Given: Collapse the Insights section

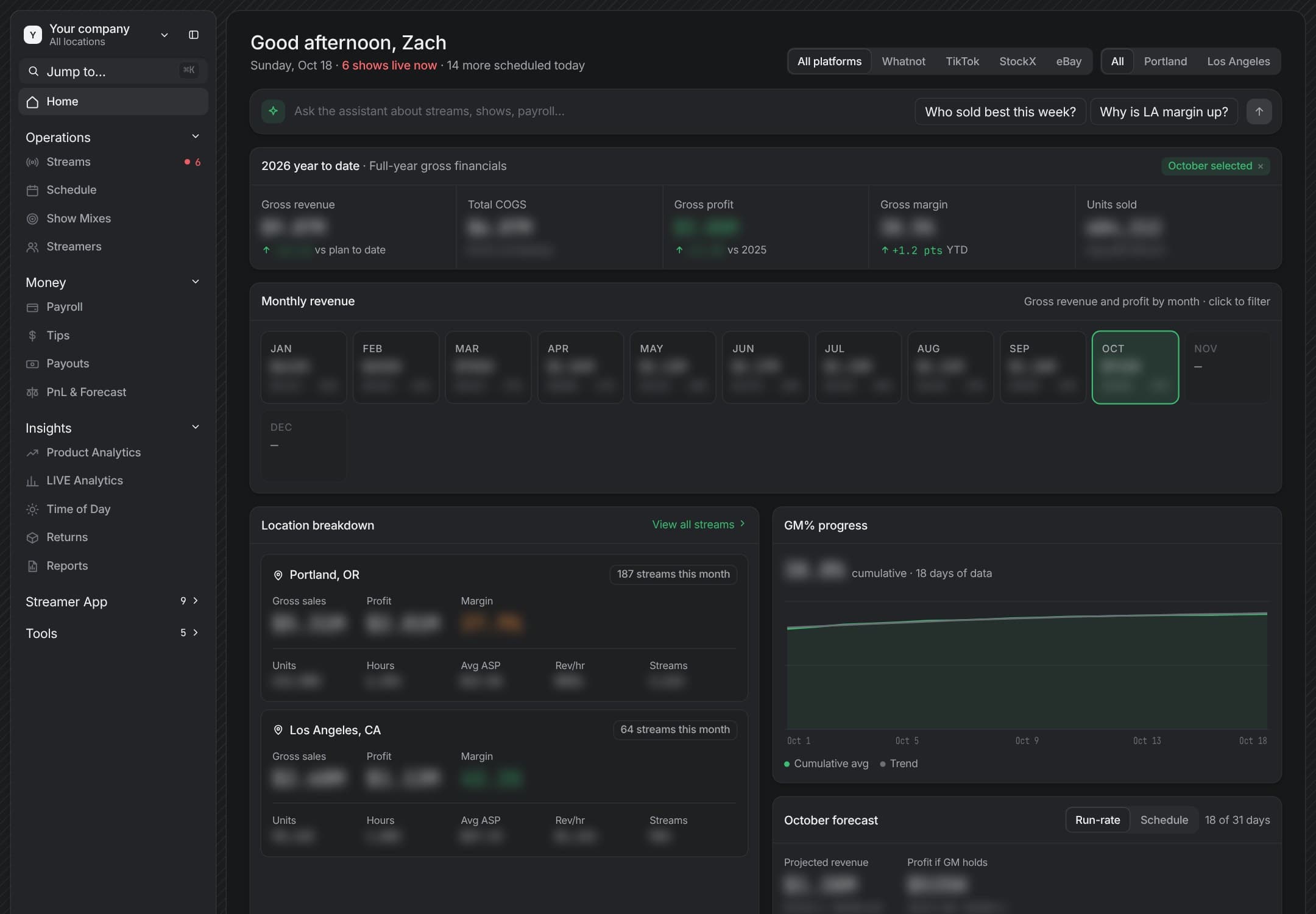Looking at the screenshot, I should (196, 427).
